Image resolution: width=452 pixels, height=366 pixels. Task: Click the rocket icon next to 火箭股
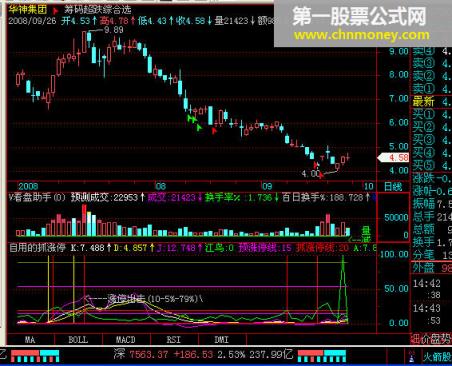(412, 357)
